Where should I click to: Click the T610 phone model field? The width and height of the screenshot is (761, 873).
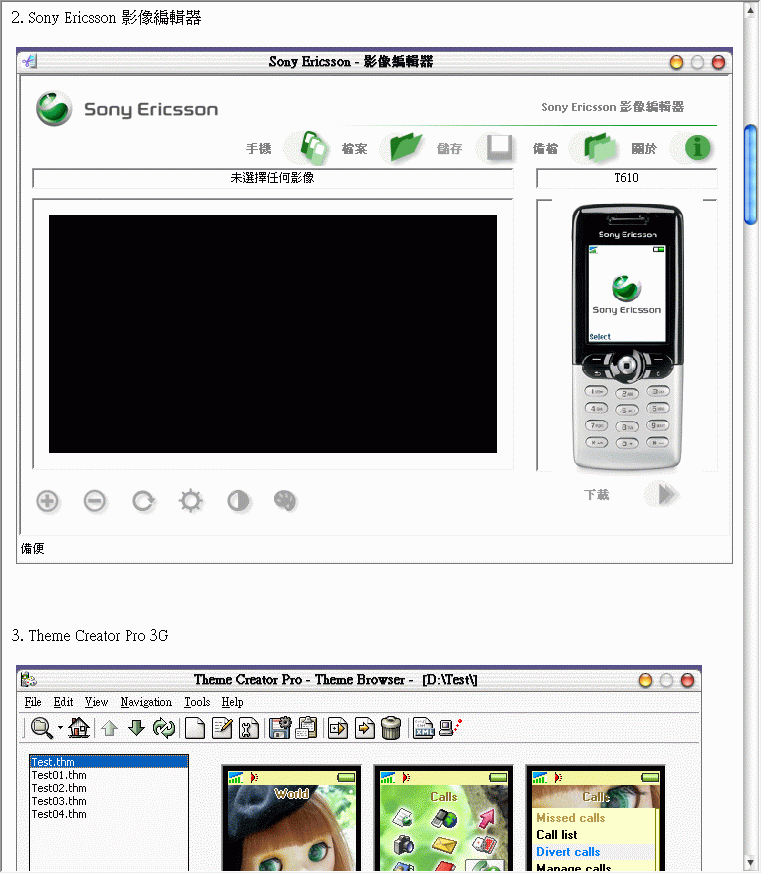[626, 178]
